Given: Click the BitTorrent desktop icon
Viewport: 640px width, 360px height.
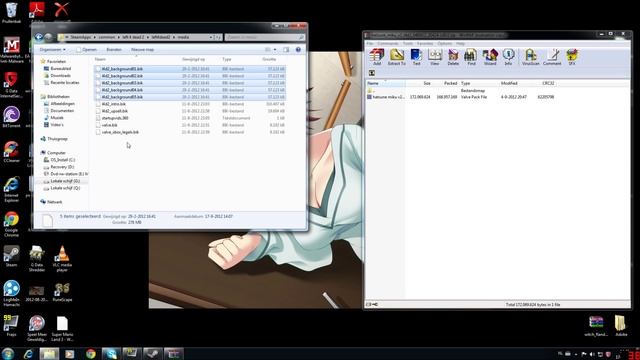Looking at the screenshot, I should click(x=11, y=117).
